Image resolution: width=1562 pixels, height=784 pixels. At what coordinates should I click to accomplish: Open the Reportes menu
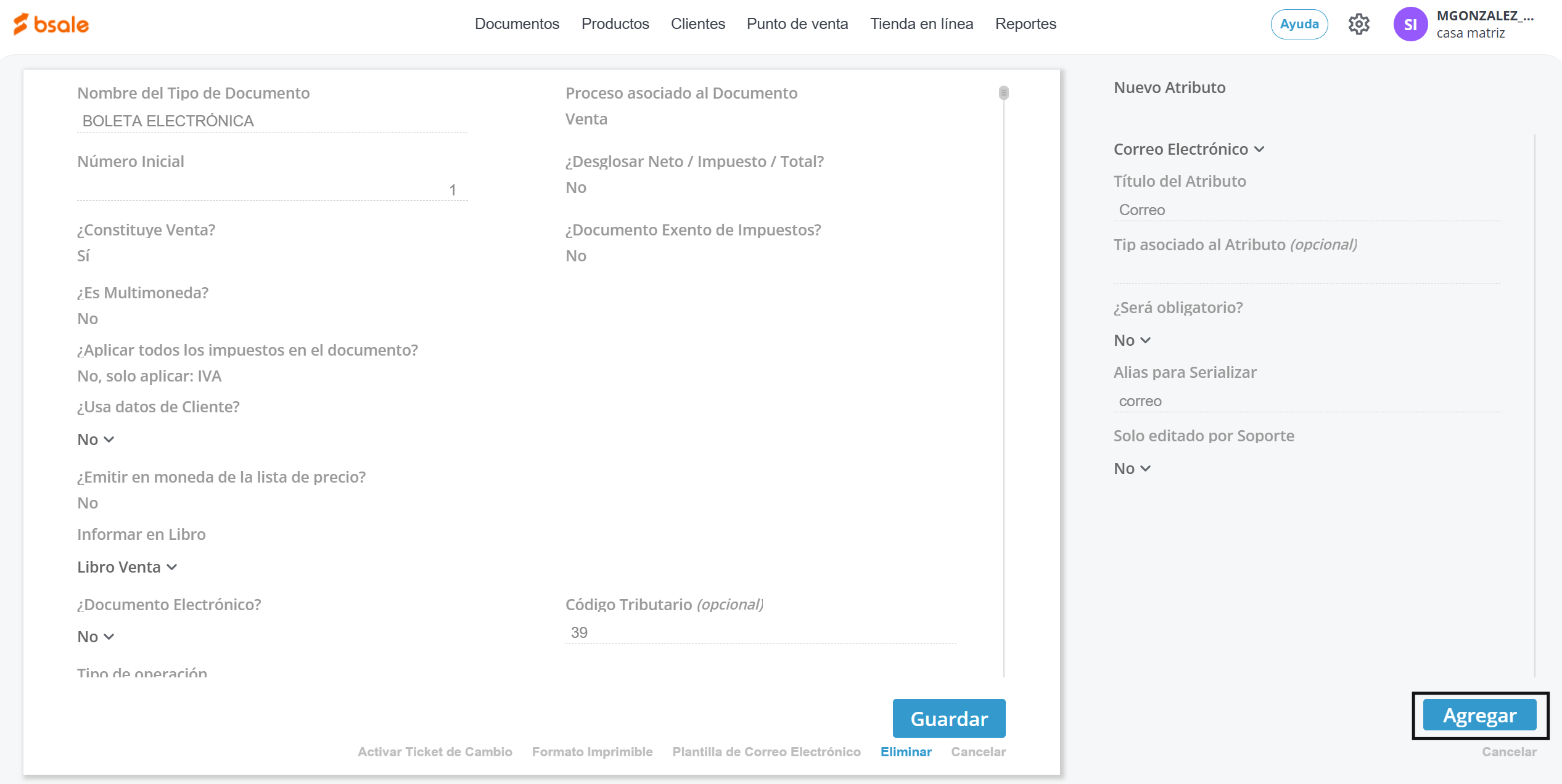pyautogui.click(x=1025, y=24)
